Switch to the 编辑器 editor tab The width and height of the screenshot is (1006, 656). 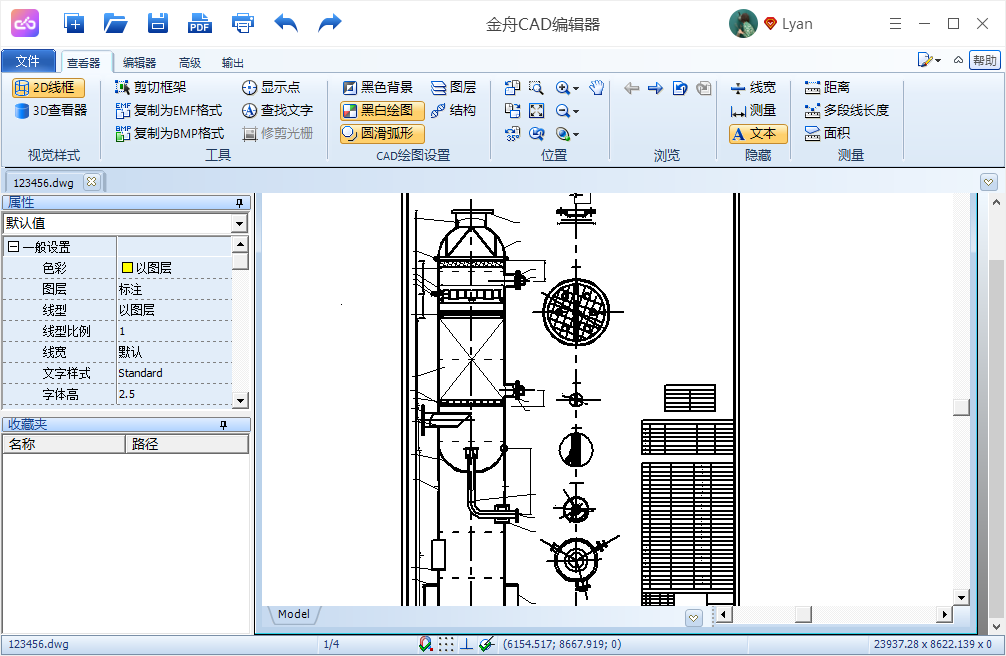(x=139, y=62)
